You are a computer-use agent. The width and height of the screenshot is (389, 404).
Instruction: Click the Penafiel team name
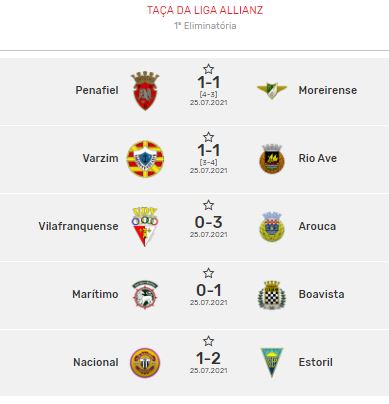(97, 90)
